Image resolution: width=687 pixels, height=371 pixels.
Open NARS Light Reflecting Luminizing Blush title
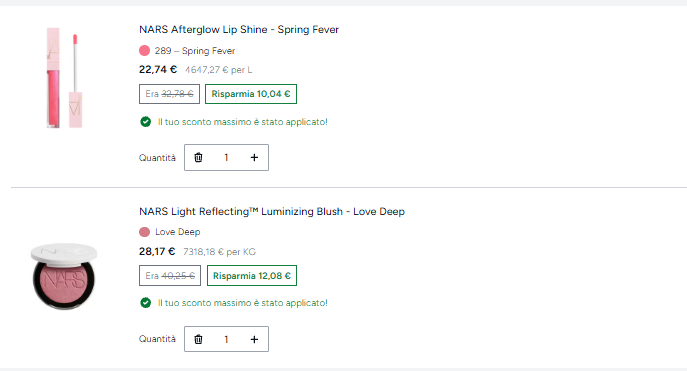(x=272, y=212)
